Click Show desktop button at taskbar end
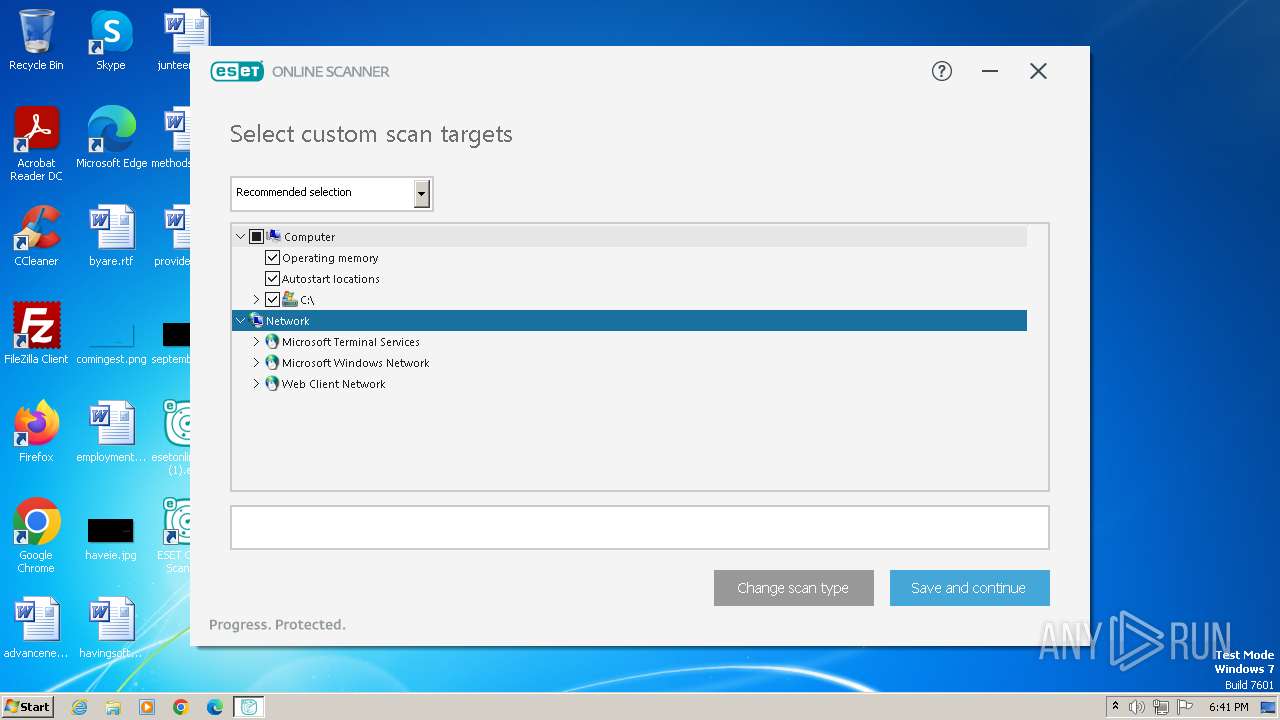The image size is (1280, 720). 1270,707
